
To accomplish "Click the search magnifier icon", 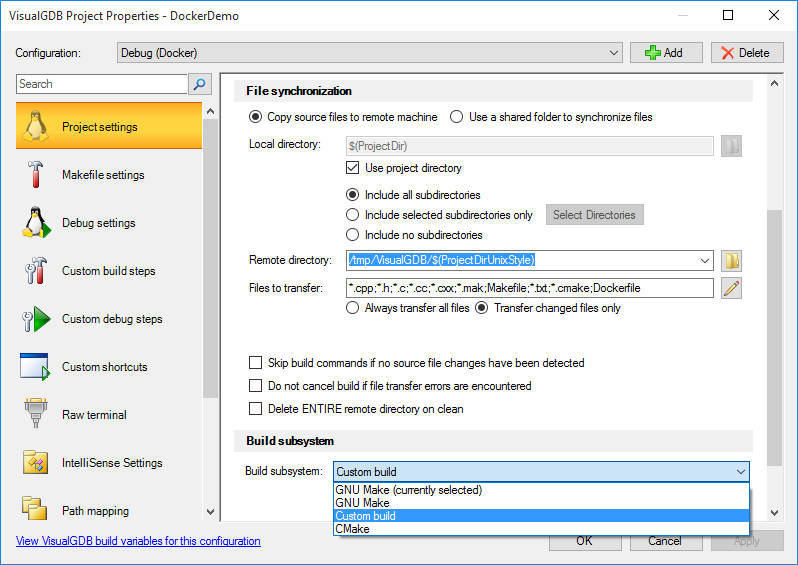I will coord(200,84).
